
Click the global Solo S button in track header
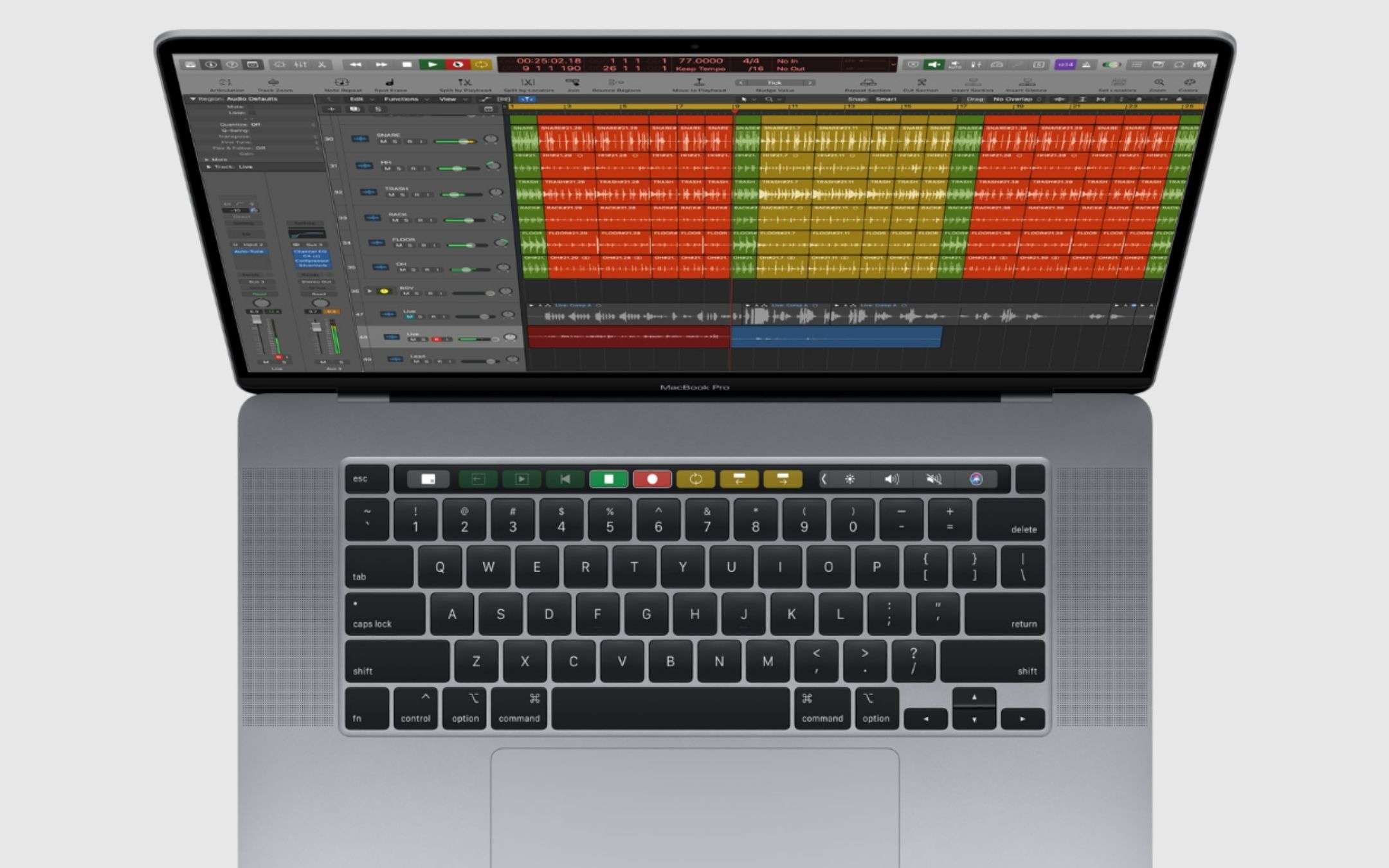click(x=377, y=109)
